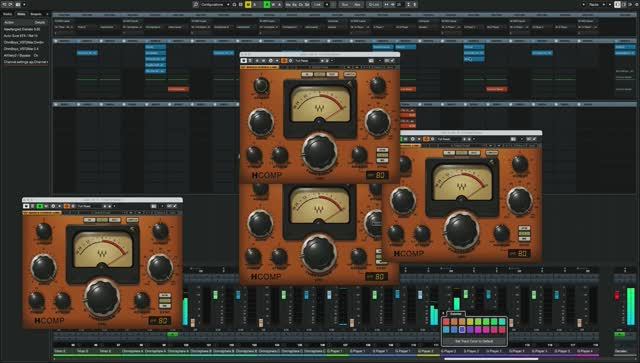Click the IN meter button in upper H-Comp window

pyautogui.click(x=307, y=74)
